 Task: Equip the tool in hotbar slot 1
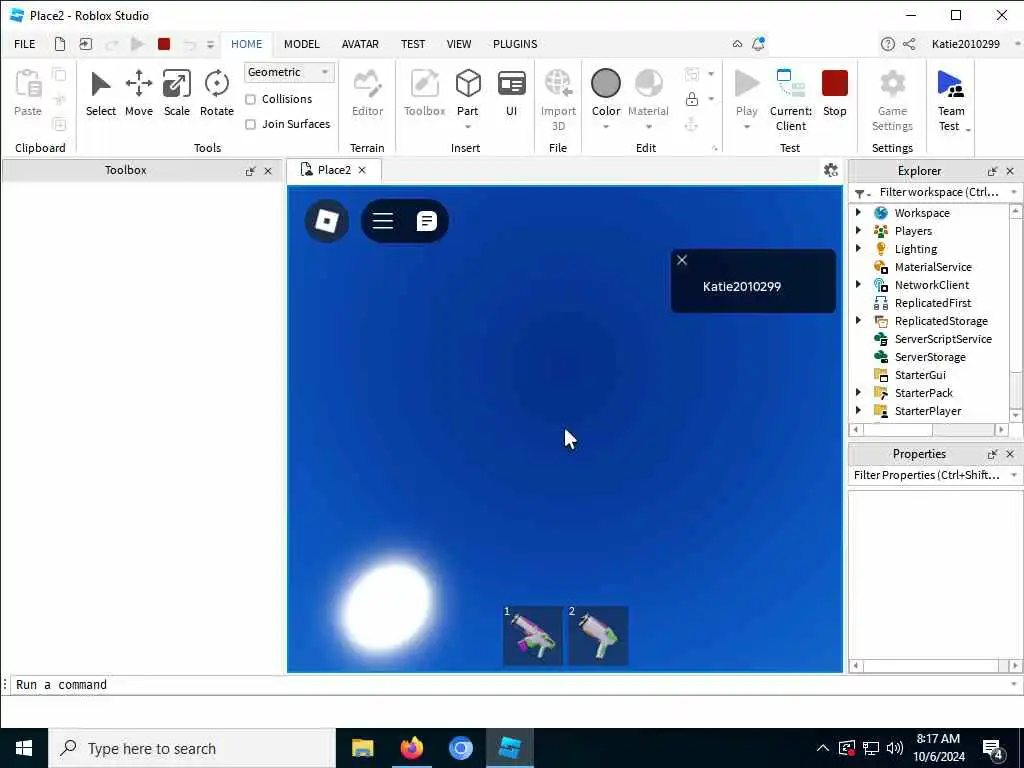[532, 635]
